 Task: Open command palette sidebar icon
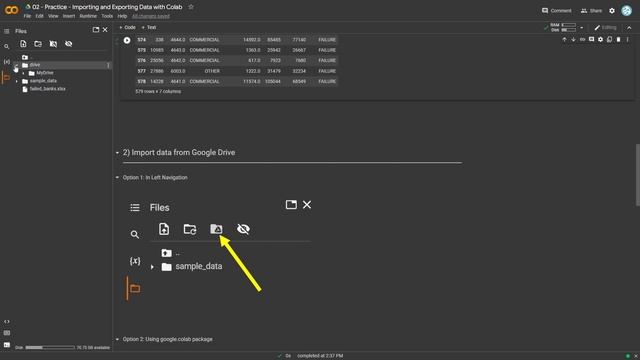click(x=7, y=333)
